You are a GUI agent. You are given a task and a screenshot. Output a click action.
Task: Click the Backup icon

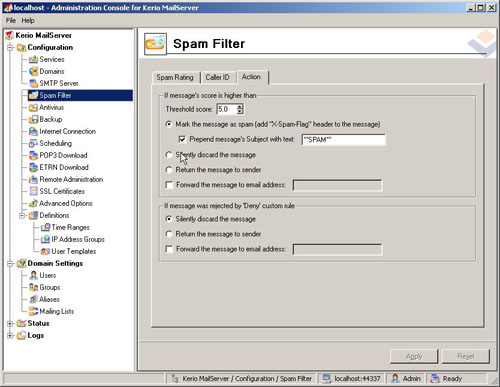(x=33, y=119)
